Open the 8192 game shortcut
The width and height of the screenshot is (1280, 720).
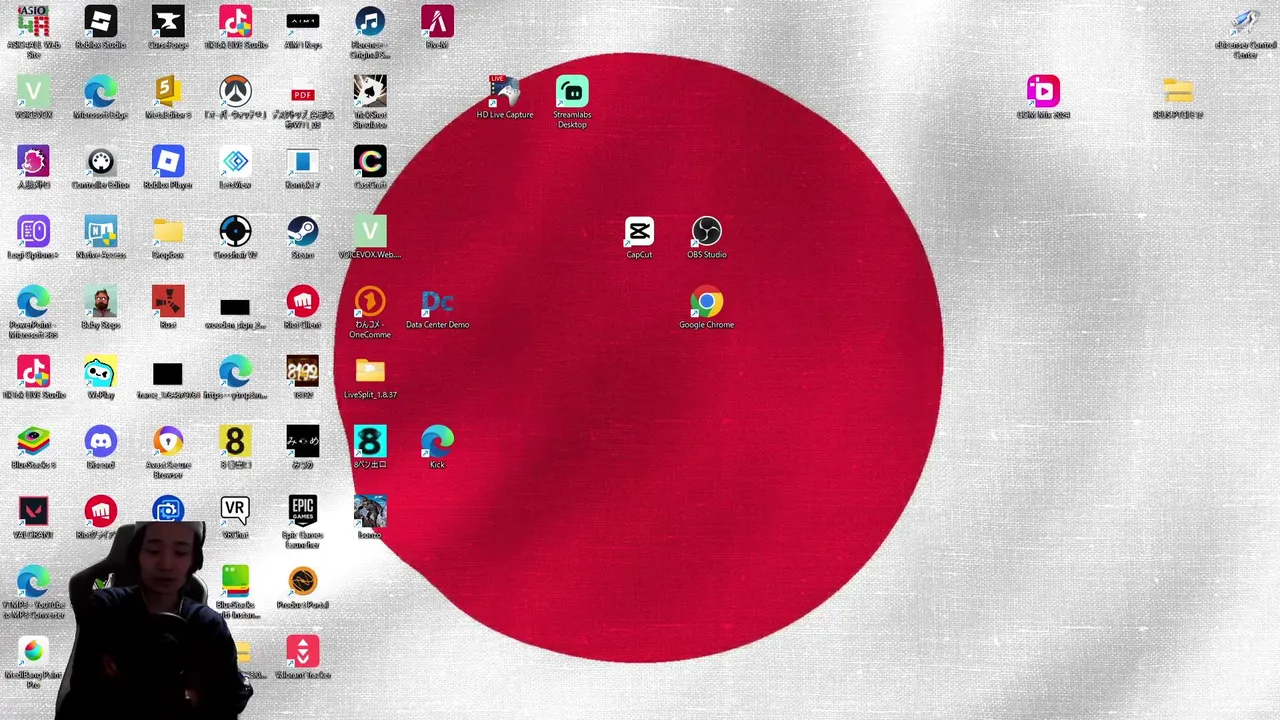coord(303,372)
